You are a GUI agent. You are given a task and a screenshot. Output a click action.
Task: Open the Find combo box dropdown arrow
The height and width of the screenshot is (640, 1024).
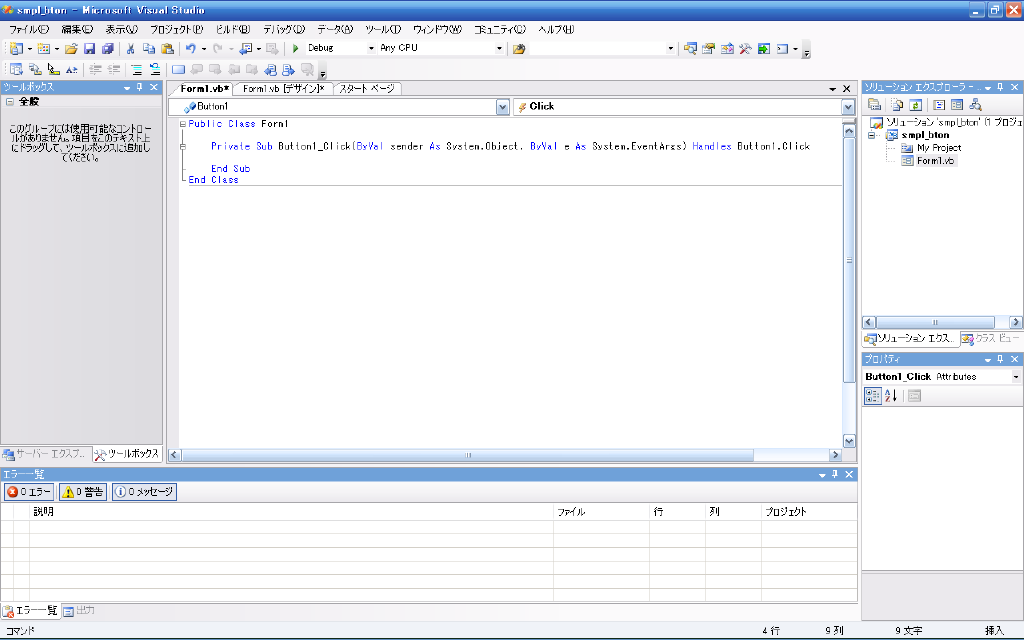(670, 48)
